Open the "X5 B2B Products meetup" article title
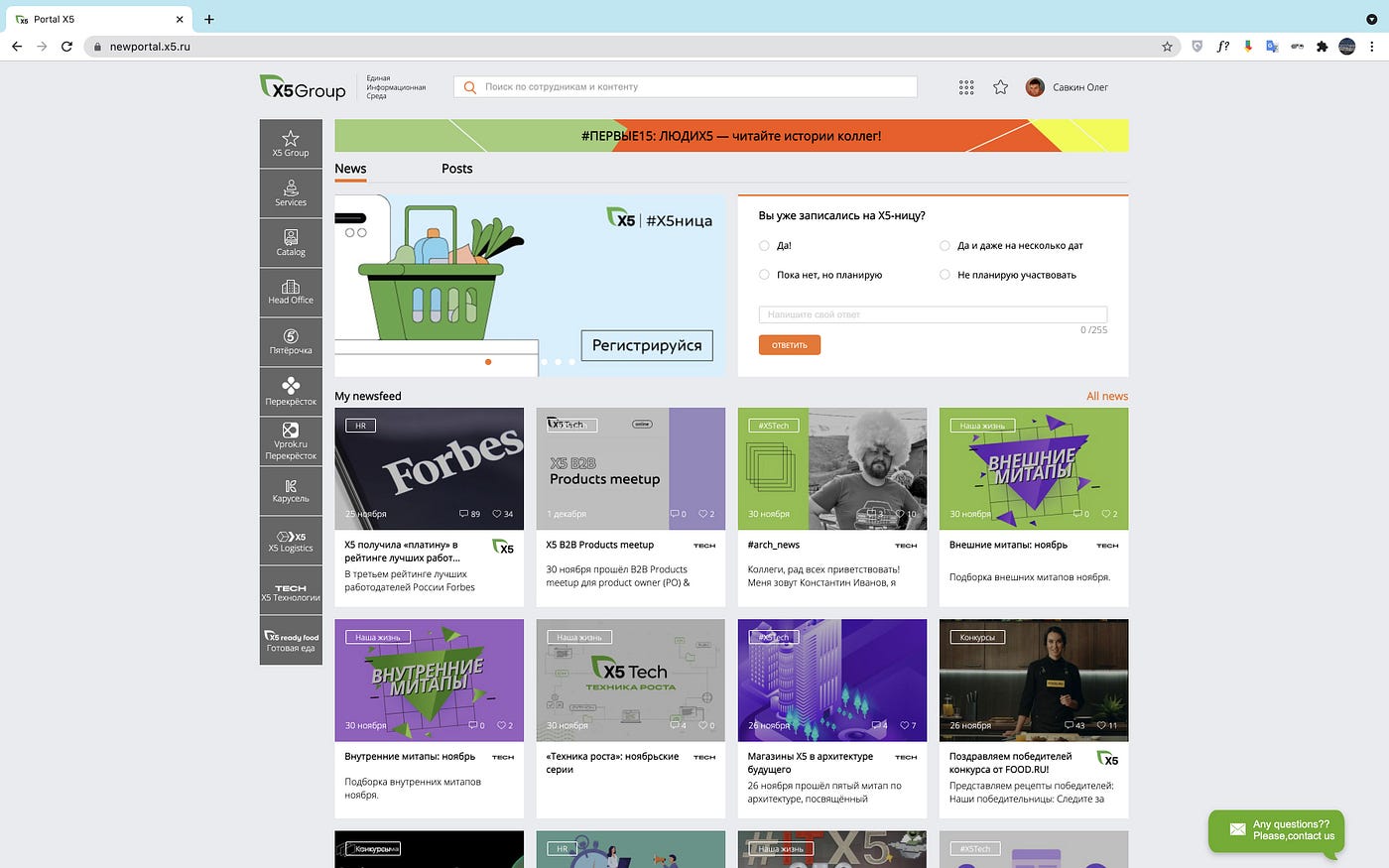 click(x=600, y=545)
